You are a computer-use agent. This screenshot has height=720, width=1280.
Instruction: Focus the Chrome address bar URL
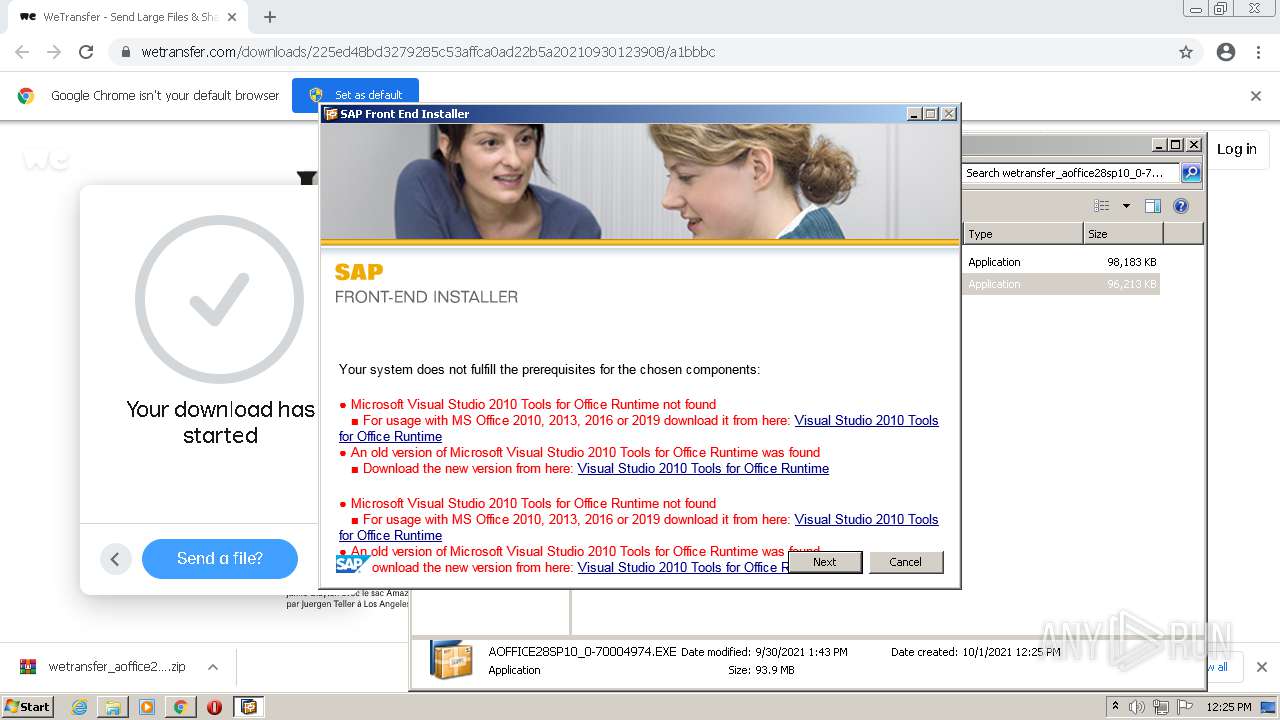click(428, 52)
